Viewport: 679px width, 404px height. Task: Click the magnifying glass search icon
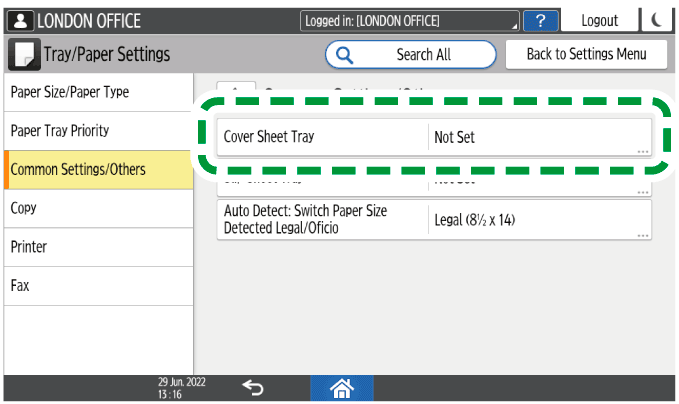point(346,55)
